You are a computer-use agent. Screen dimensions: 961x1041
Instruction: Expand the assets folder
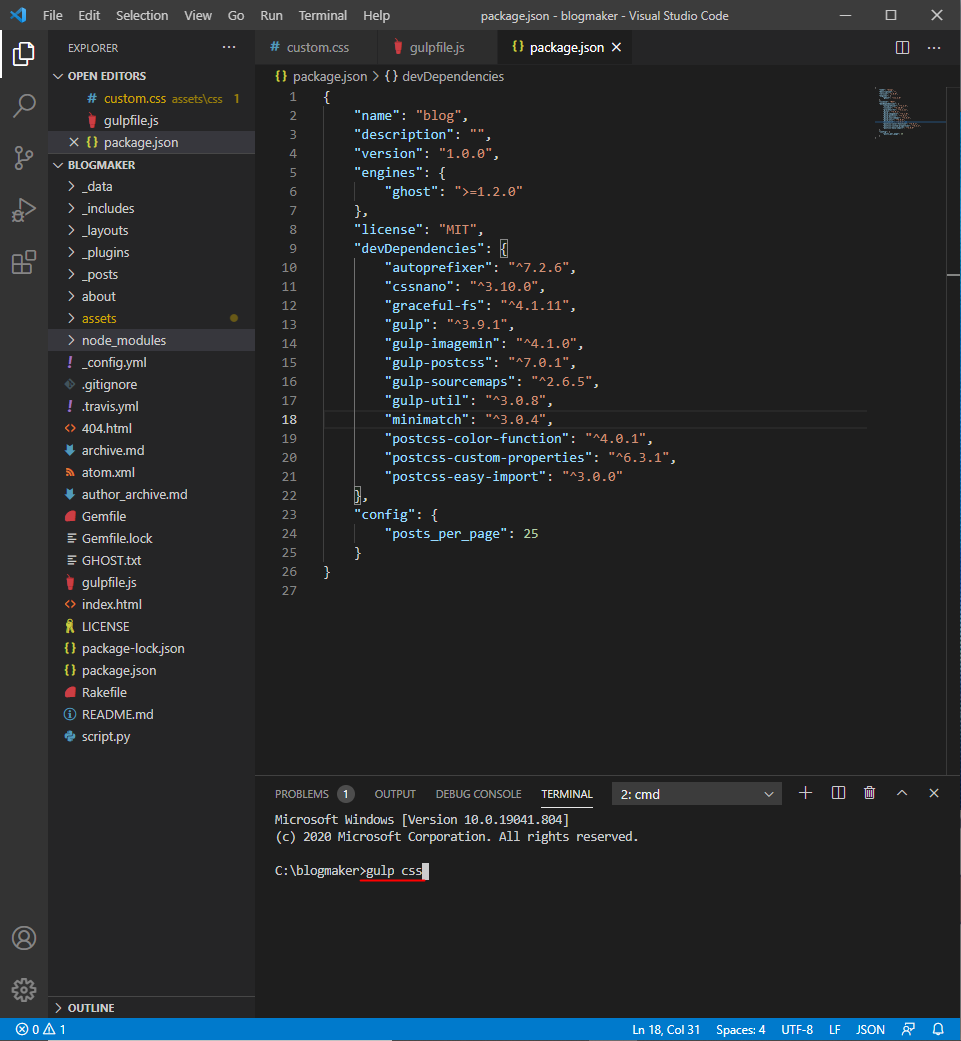click(151, 318)
